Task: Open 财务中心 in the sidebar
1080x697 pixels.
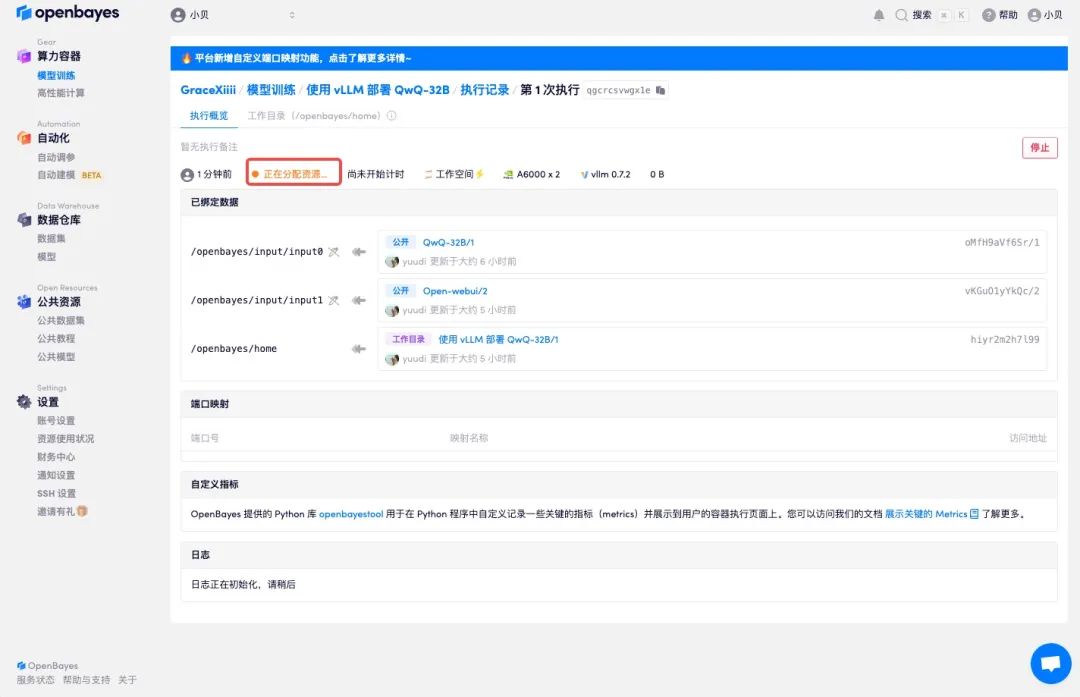Action: click(x=56, y=457)
